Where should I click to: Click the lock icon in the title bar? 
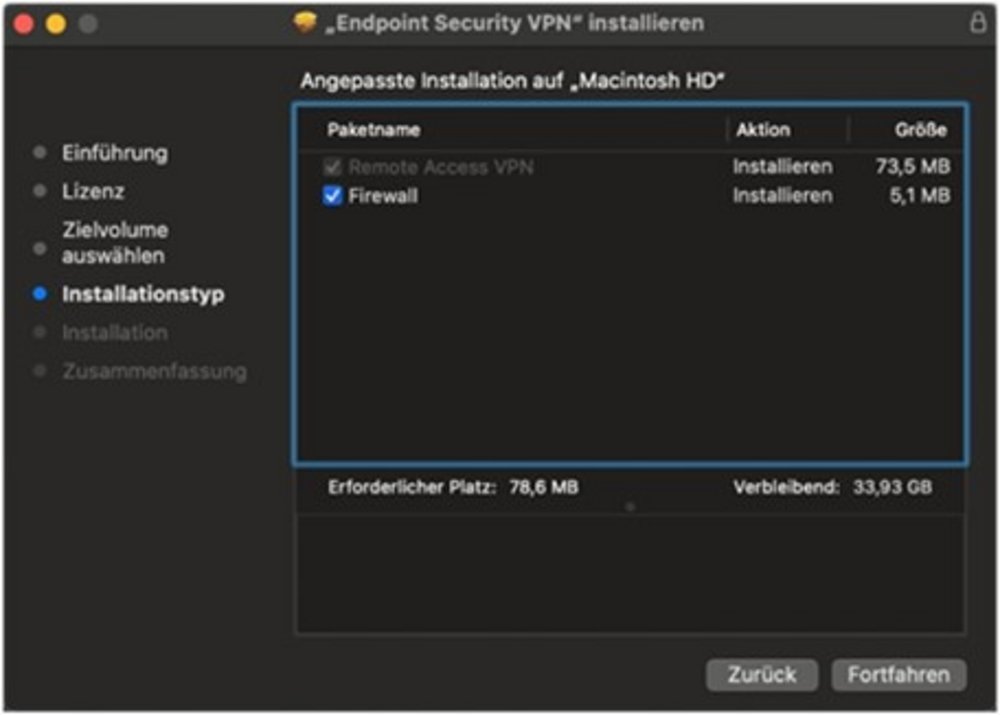(977, 23)
